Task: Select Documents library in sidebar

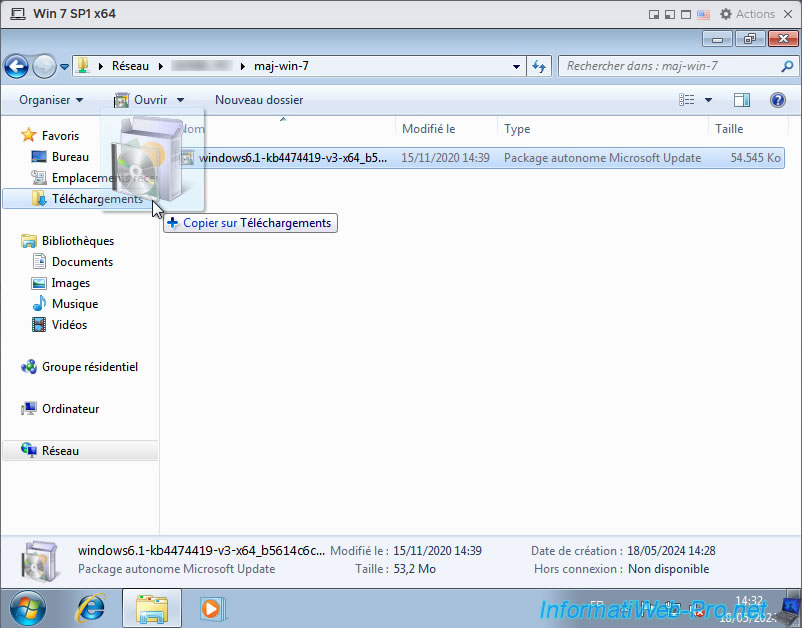Action: click(82, 262)
